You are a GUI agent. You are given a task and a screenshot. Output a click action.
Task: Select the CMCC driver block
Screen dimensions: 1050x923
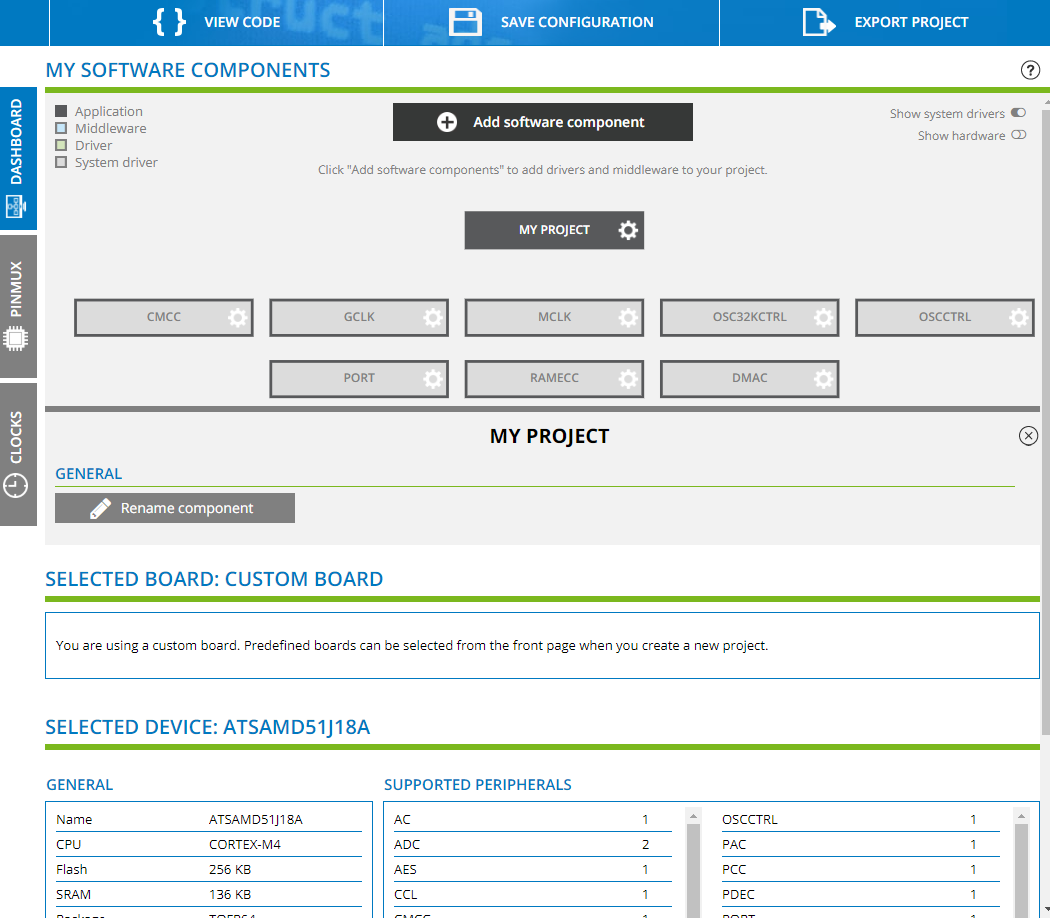(163, 317)
